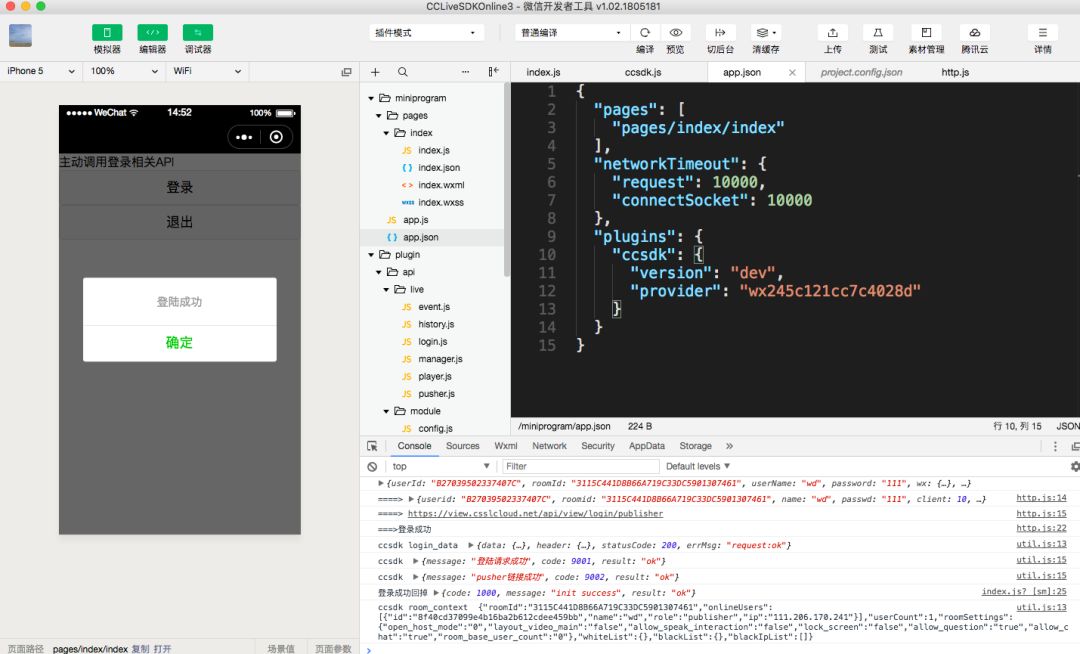The height and width of the screenshot is (654, 1080).
Task: Switch to the Network devtools tab
Action: [x=549, y=446]
